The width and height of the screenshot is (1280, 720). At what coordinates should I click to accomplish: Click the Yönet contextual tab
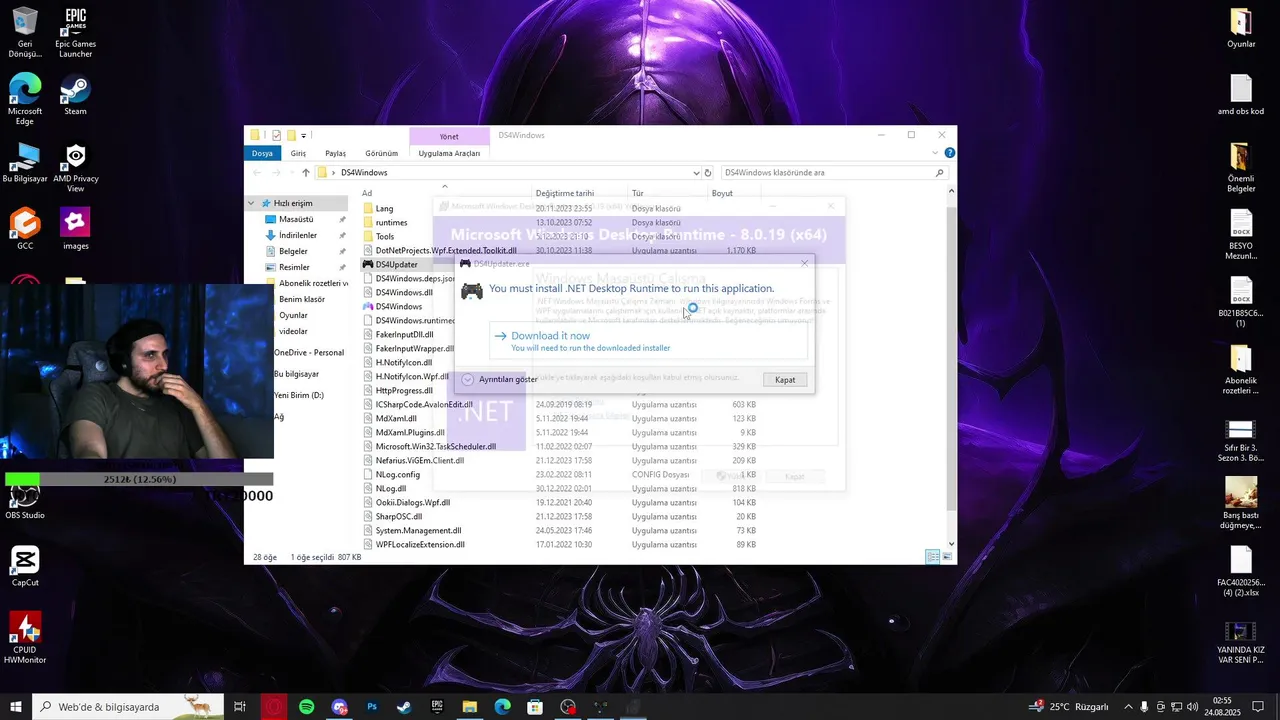point(449,136)
